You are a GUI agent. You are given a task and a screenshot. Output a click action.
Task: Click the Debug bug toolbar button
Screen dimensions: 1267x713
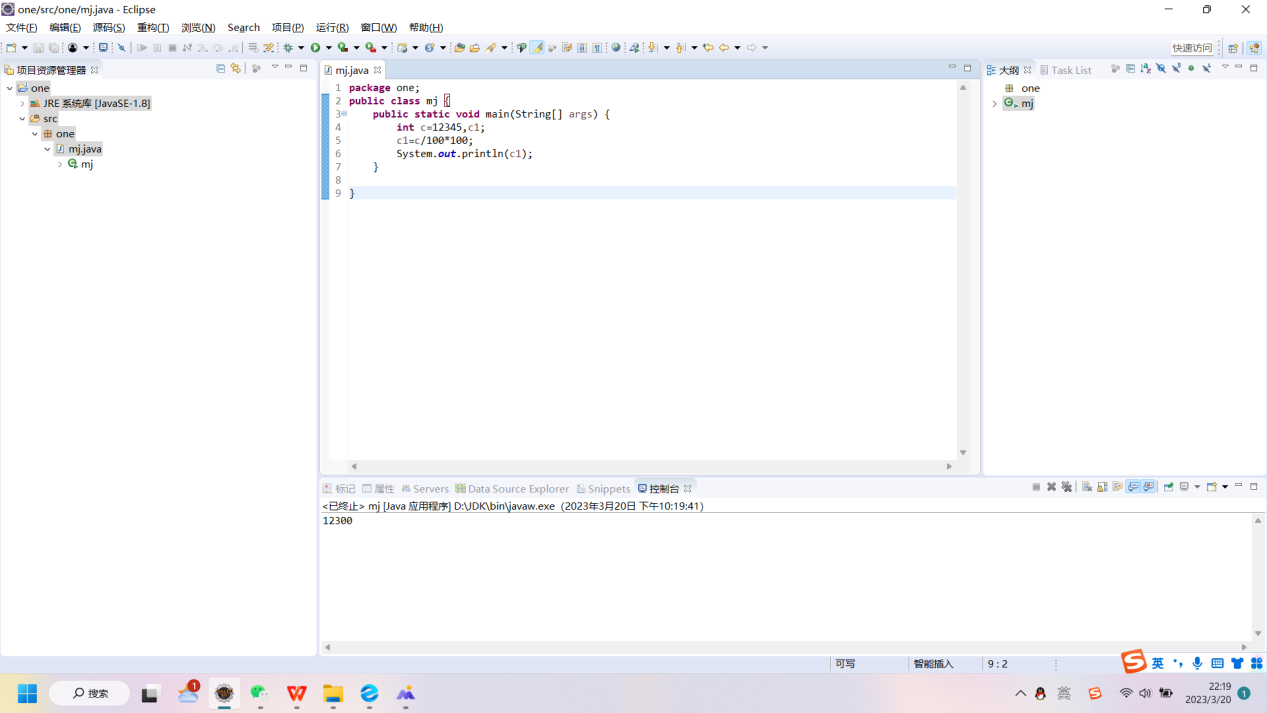coord(288,47)
